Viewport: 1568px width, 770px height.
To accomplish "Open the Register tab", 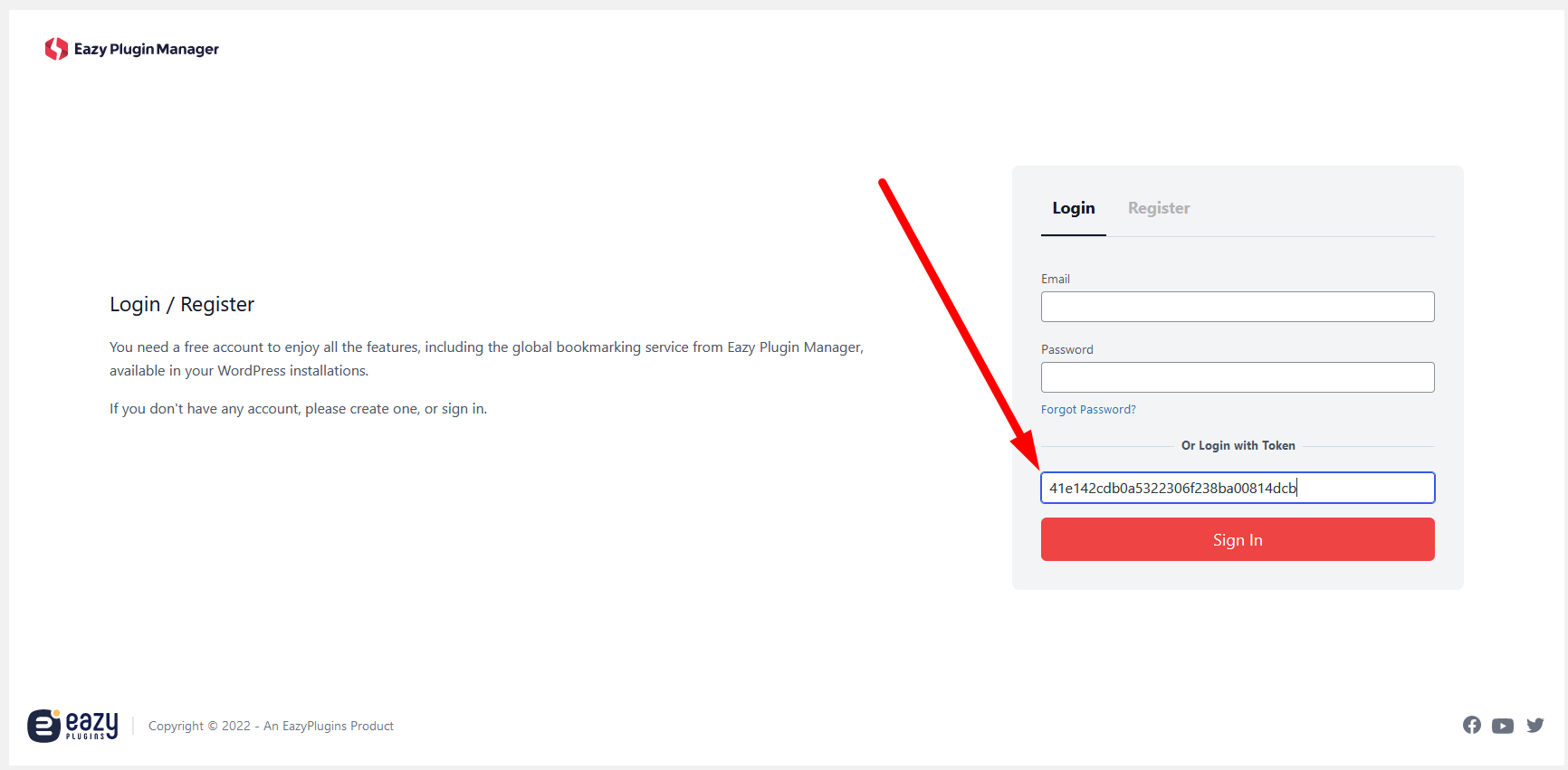I will tap(1158, 208).
